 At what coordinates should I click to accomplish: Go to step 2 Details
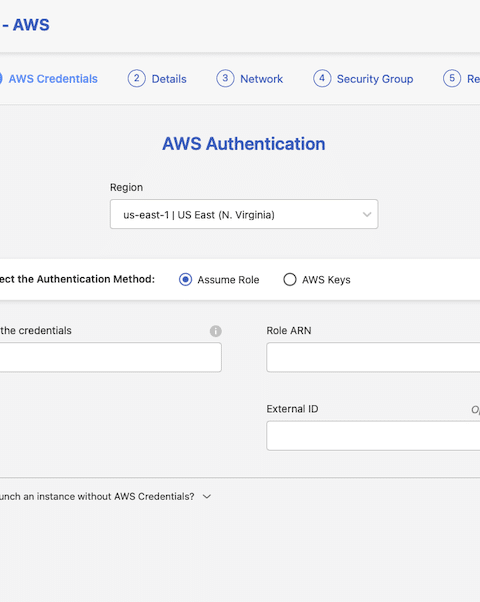(x=157, y=79)
